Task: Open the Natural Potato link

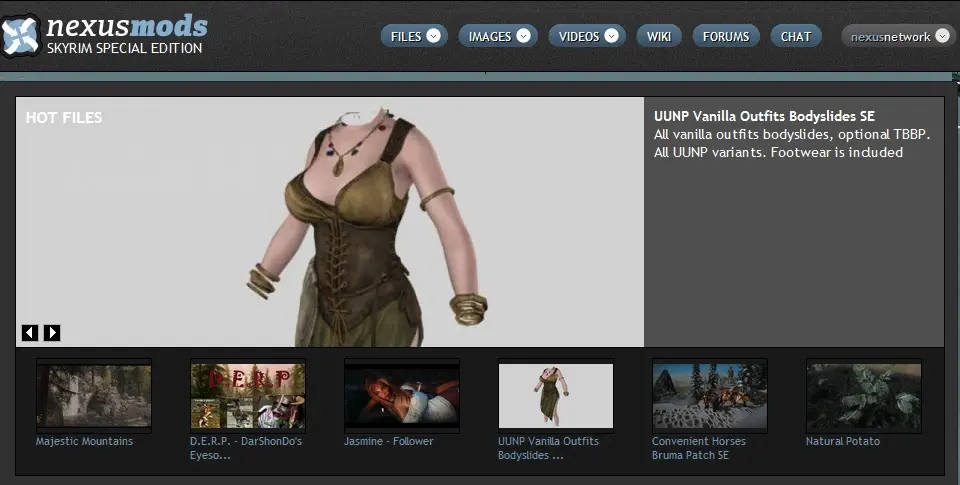Action: pyautogui.click(x=842, y=441)
